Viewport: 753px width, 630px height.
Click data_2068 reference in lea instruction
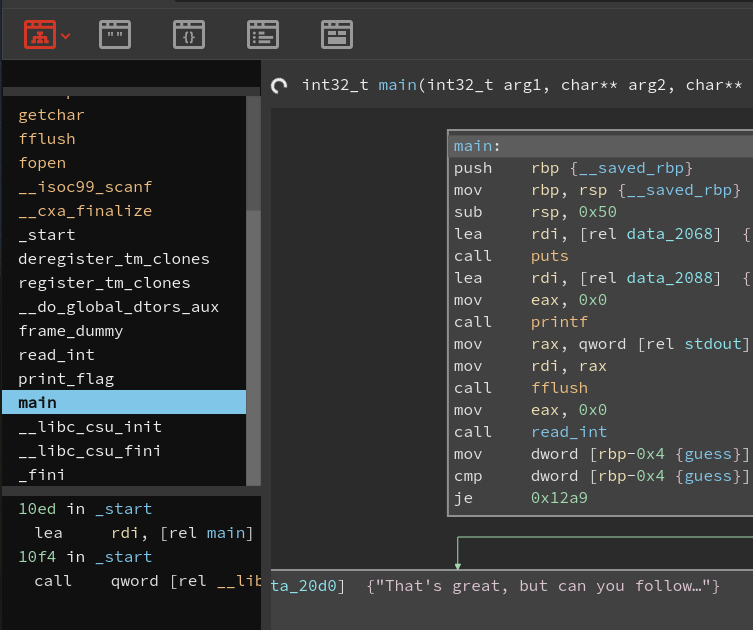tap(670, 234)
